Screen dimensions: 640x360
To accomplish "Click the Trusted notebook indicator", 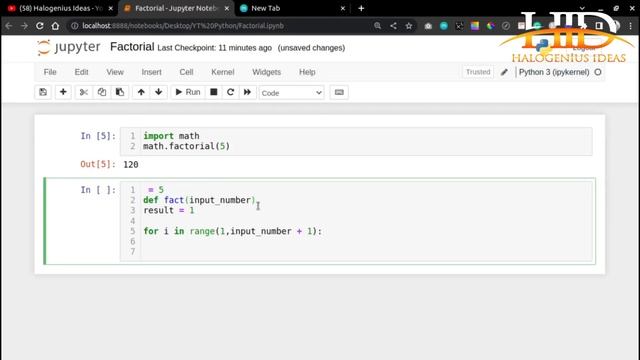I will point(478,72).
